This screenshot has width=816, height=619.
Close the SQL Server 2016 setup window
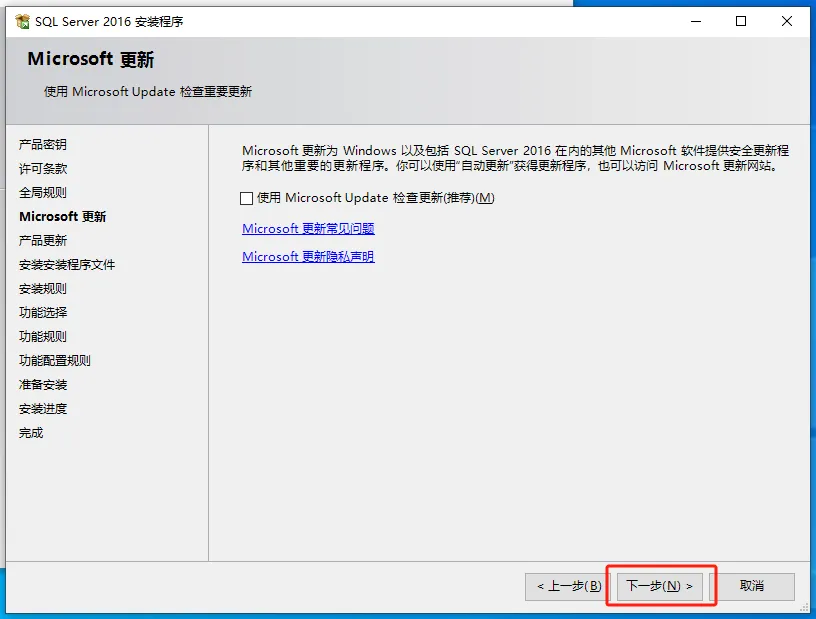point(787,21)
